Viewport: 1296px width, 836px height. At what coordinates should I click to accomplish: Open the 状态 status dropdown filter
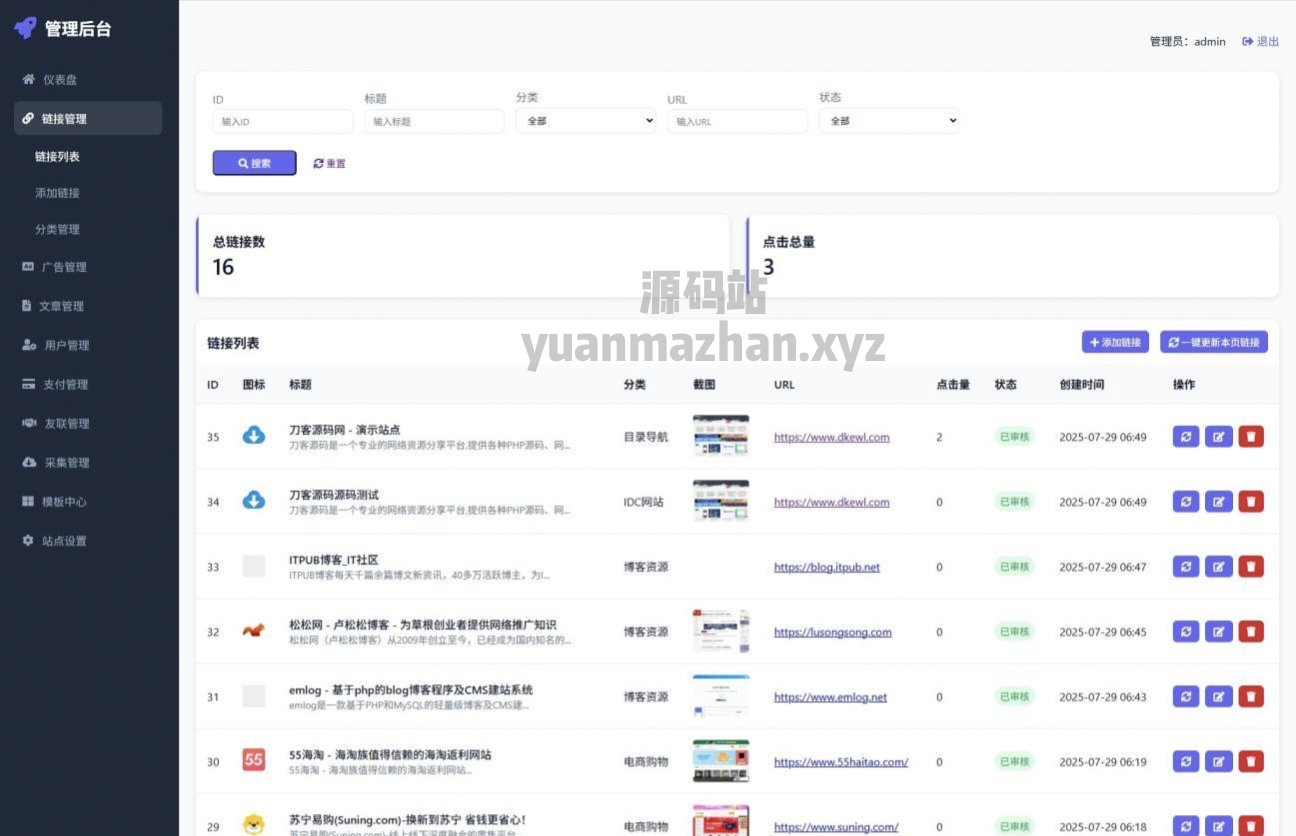889,121
